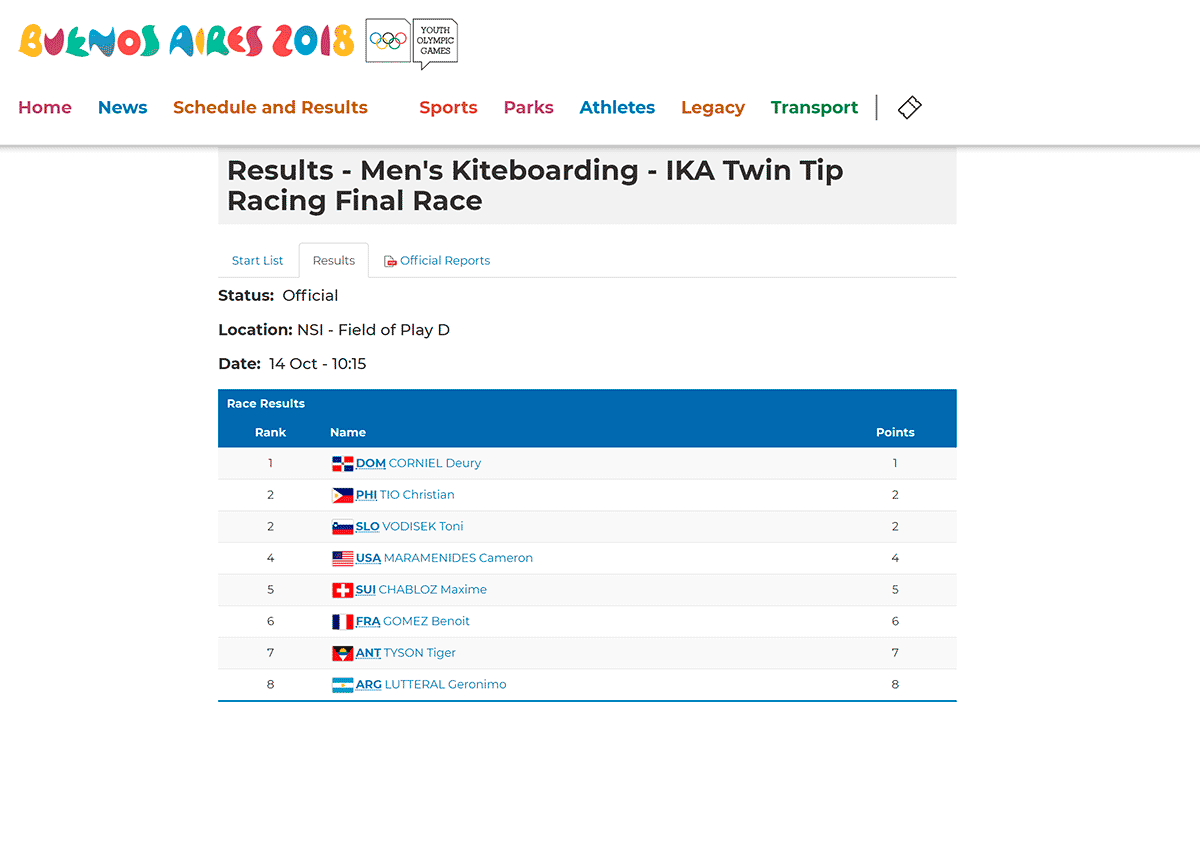This screenshot has height=845, width=1200.
Task: Open the ticket icon in navigation bar
Action: coord(909,107)
